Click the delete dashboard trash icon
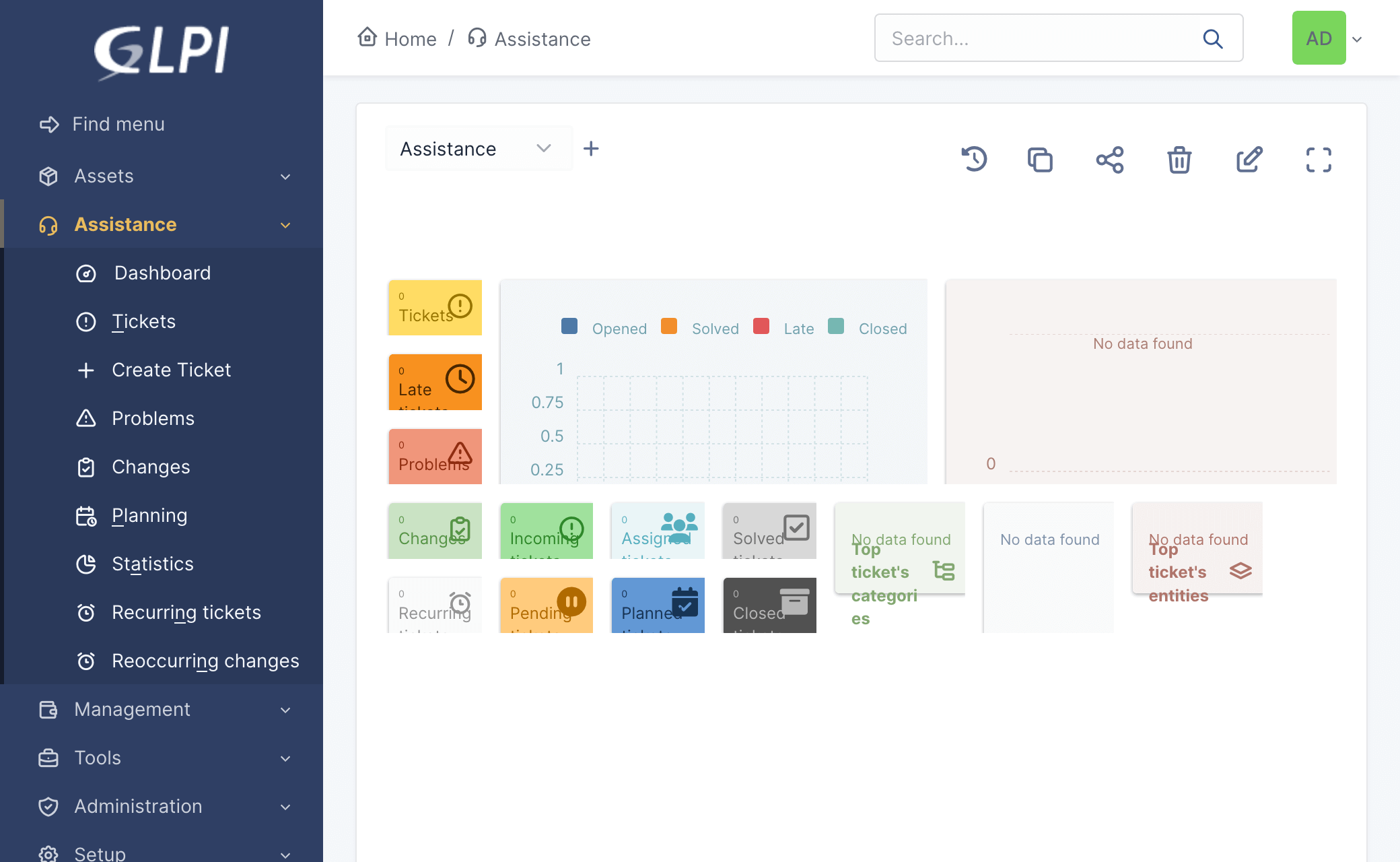The height and width of the screenshot is (862, 1400). click(x=1179, y=160)
